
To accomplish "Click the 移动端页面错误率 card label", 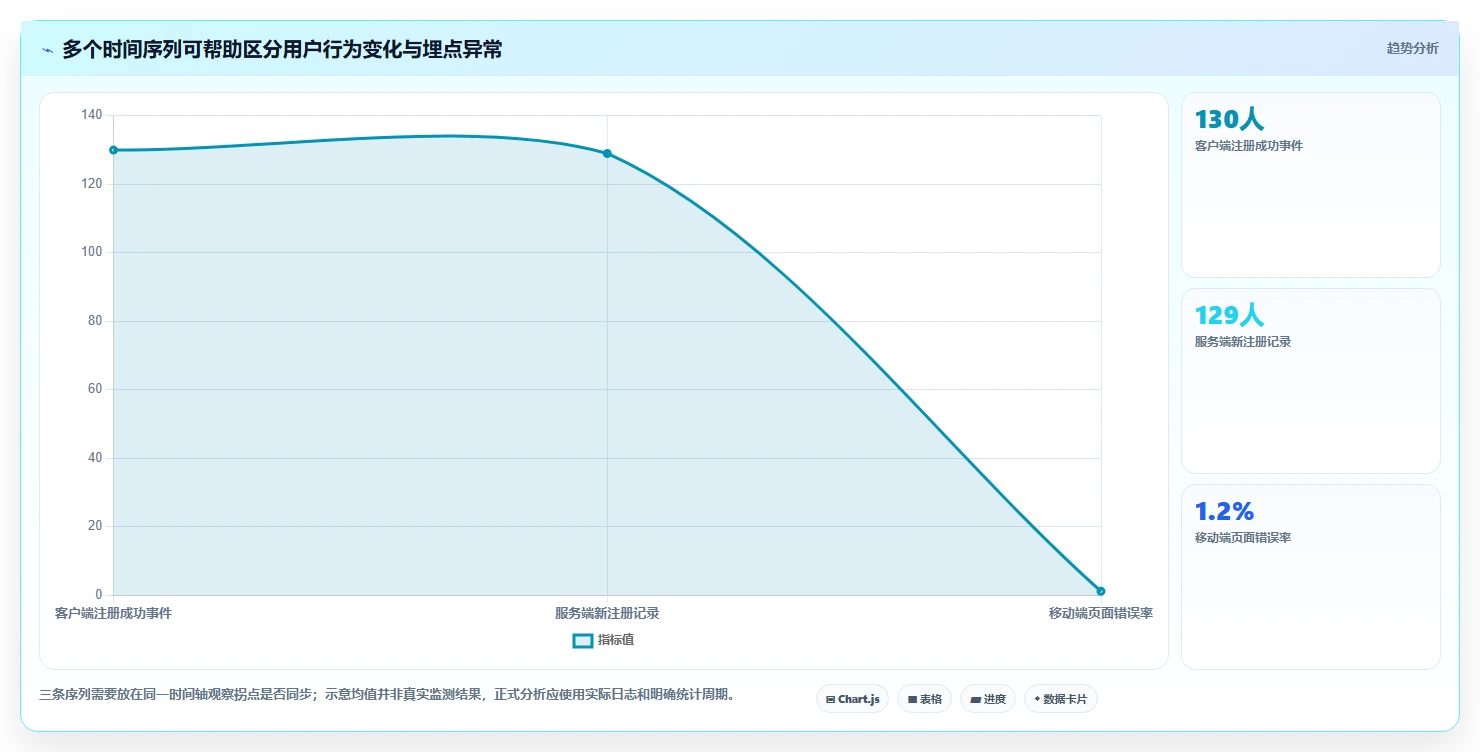I will click(1243, 538).
